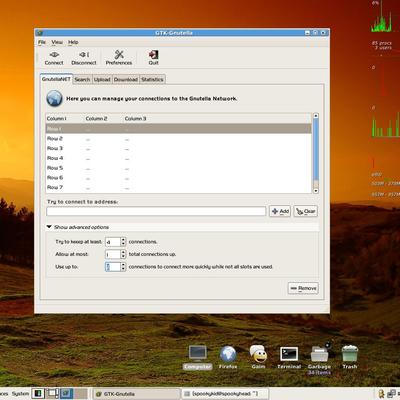Click the connection list scrollbar up arrow

pyautogui.click(x=316, y=116)
